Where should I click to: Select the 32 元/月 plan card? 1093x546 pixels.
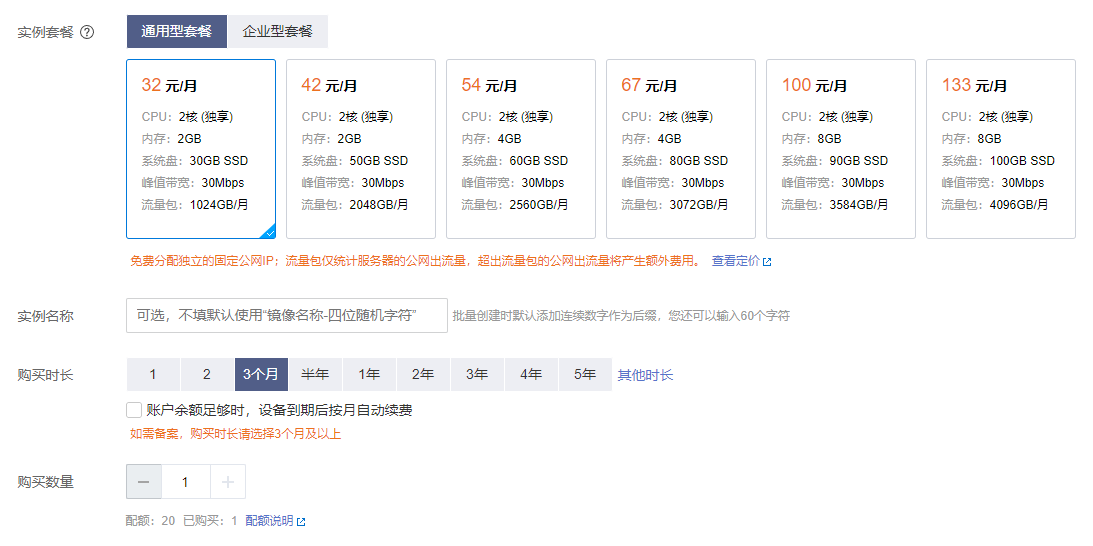[201, 149]
